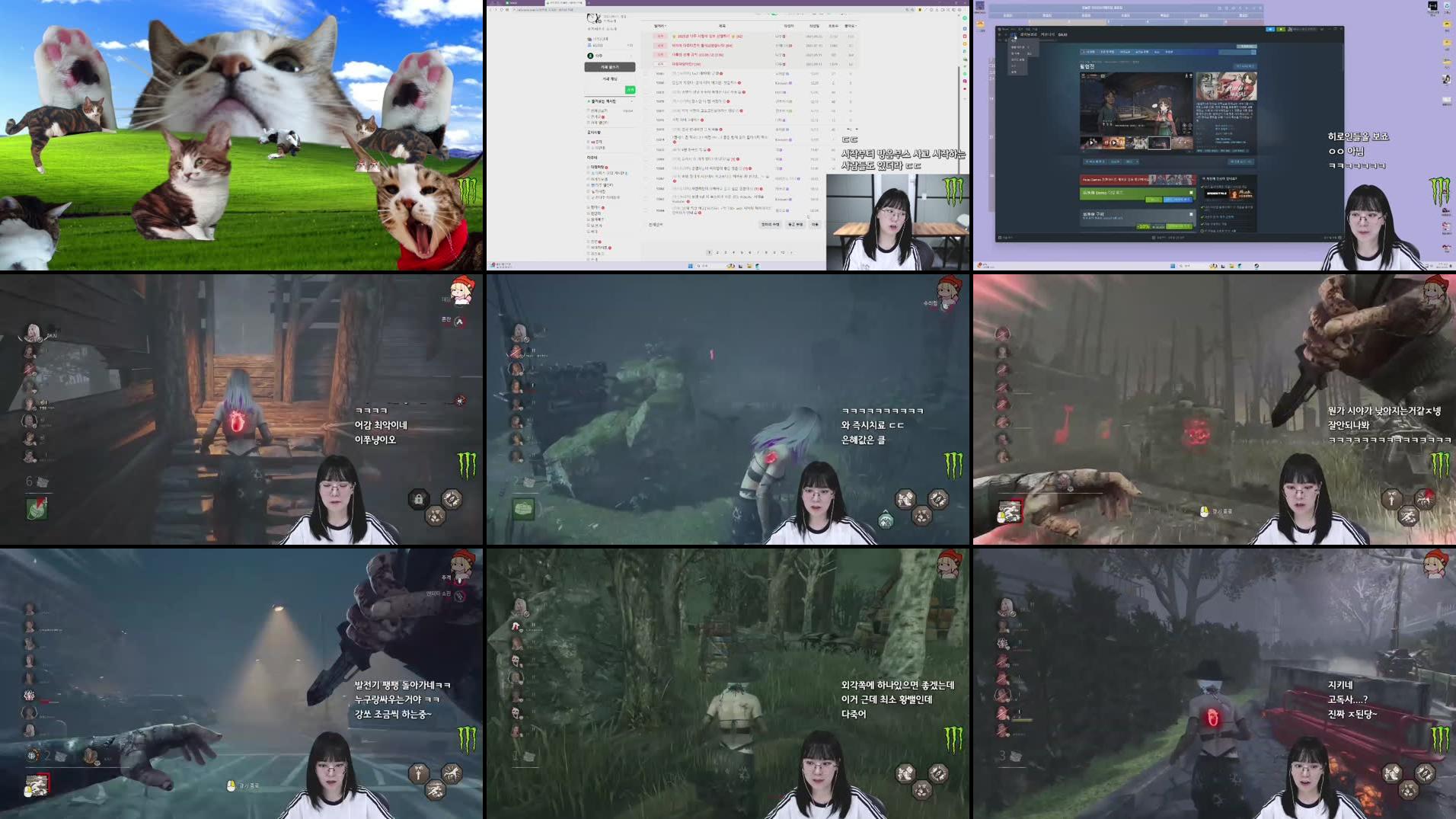
Task: Click the red-bordered power icon in raised knife forest frame
Action: point(1011,511)
